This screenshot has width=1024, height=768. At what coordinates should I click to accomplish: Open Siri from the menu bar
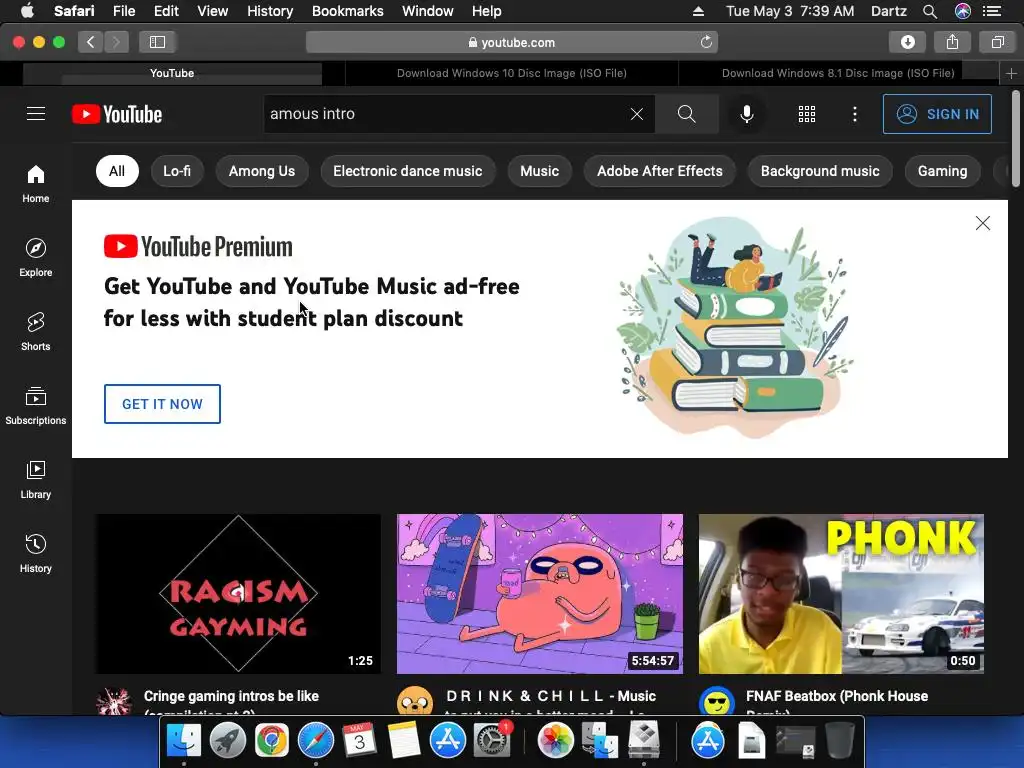click(963, 11)
